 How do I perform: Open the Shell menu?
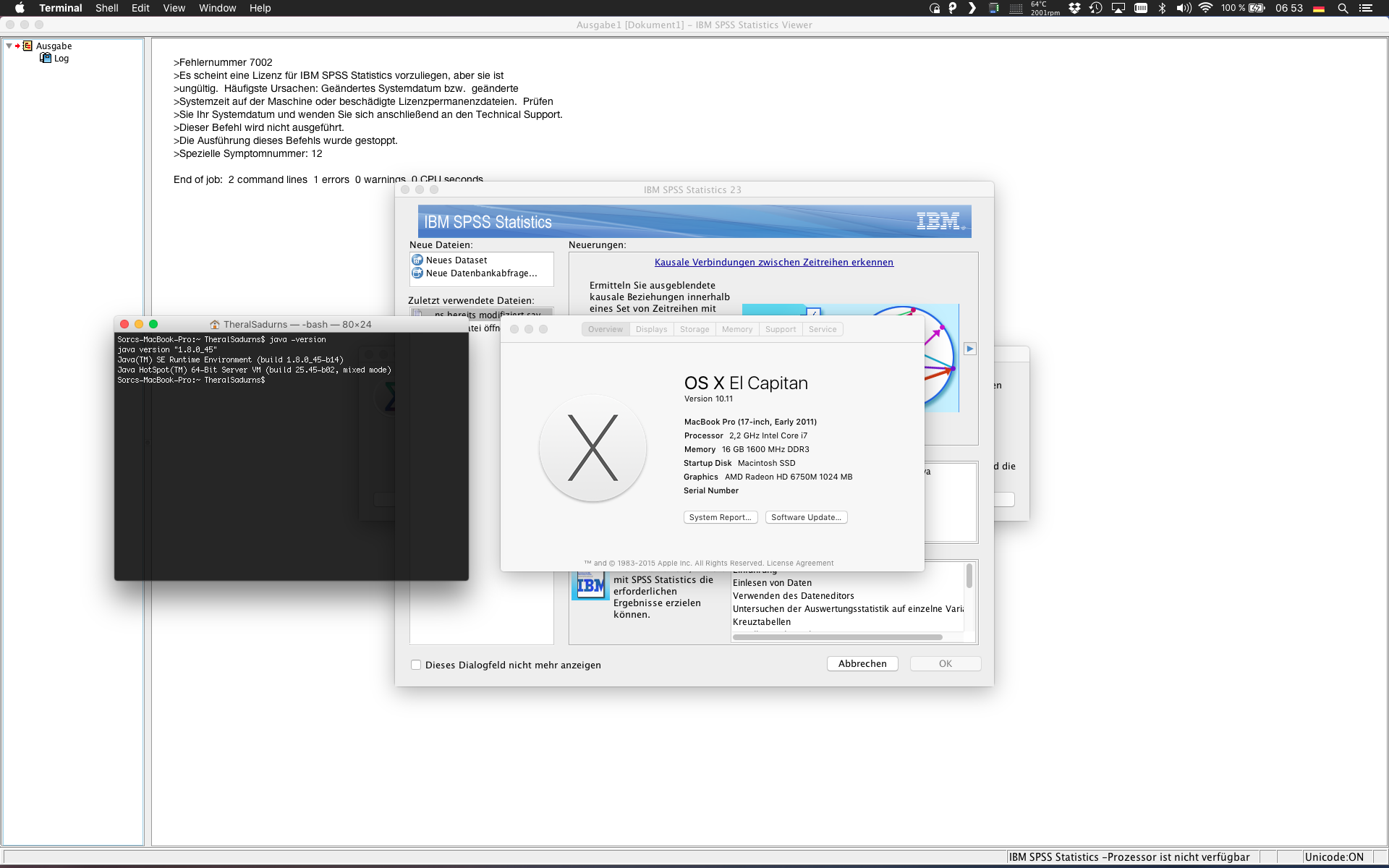[x=107, y=8]
